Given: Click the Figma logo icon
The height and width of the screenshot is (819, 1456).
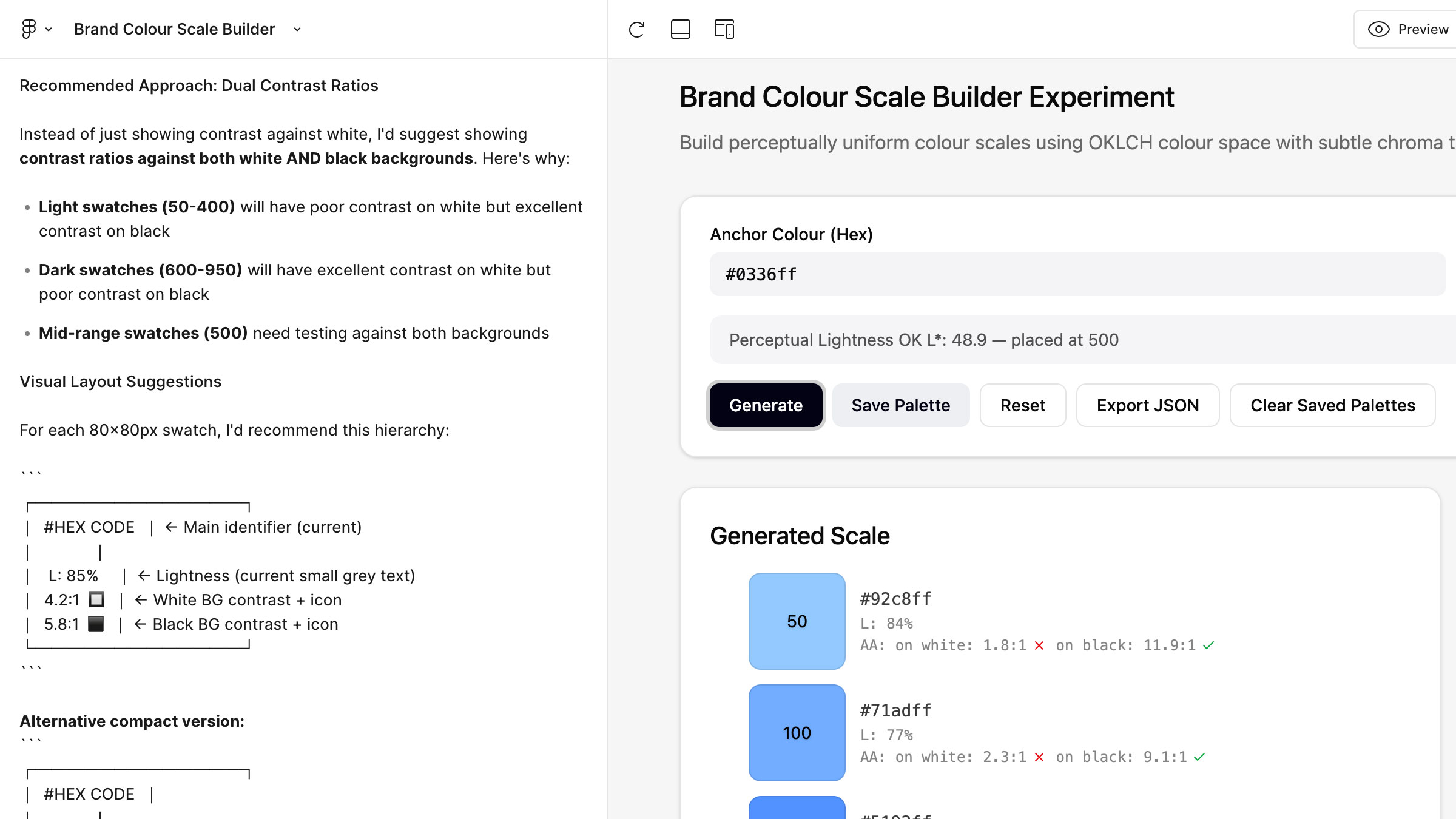Looking at the screenshot, I should [29, 29].
